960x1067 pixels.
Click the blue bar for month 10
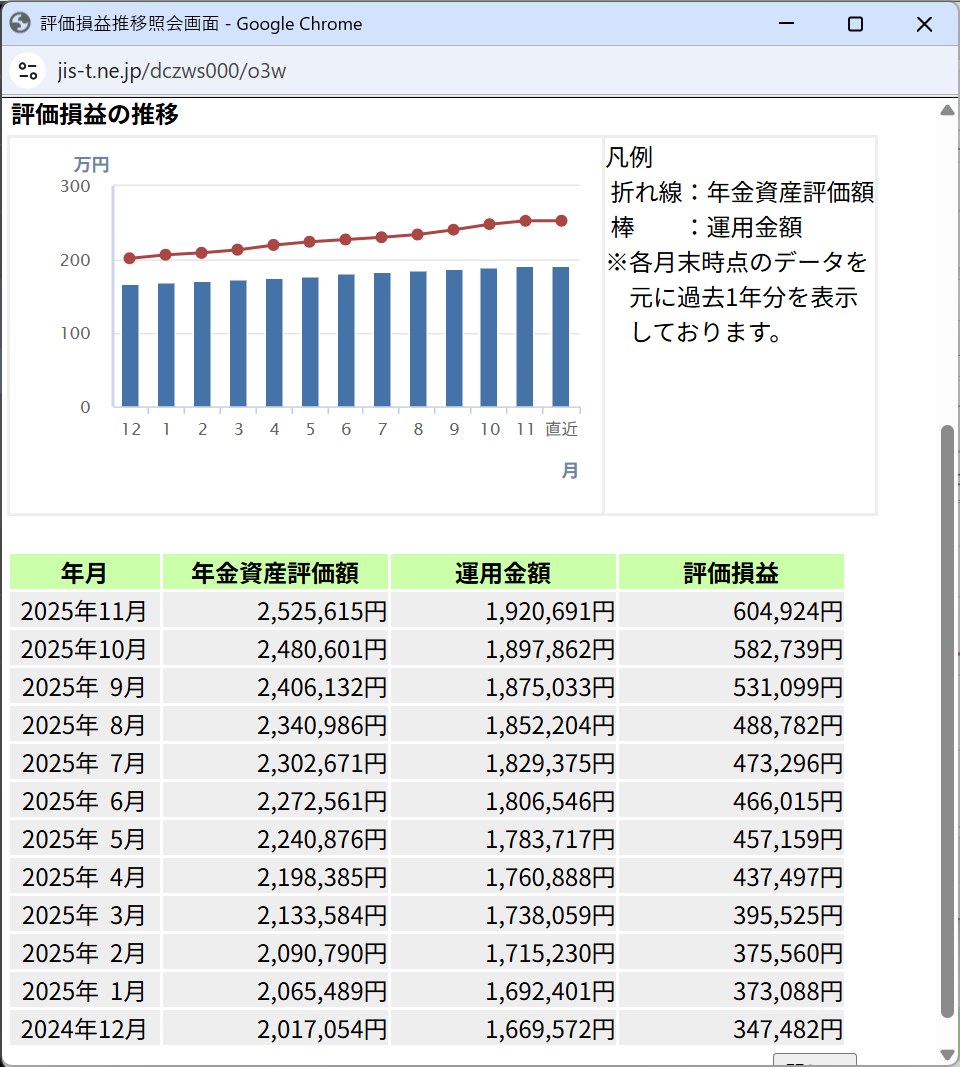coord(489,337)
